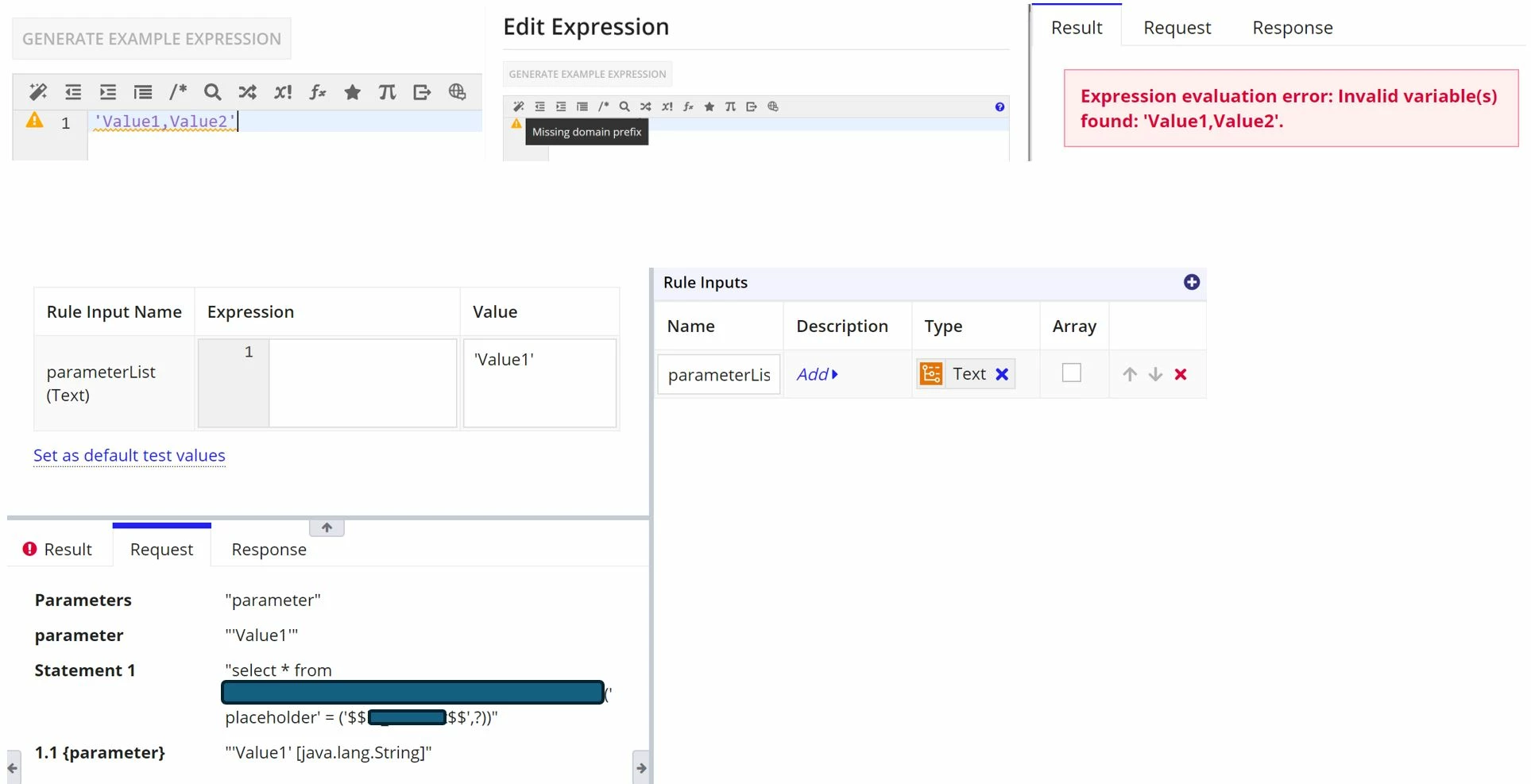The width and height of the screenshot is (1531, 784).
Task: Click the Expression evaluation error message
Action: [x=1291, y=108]
